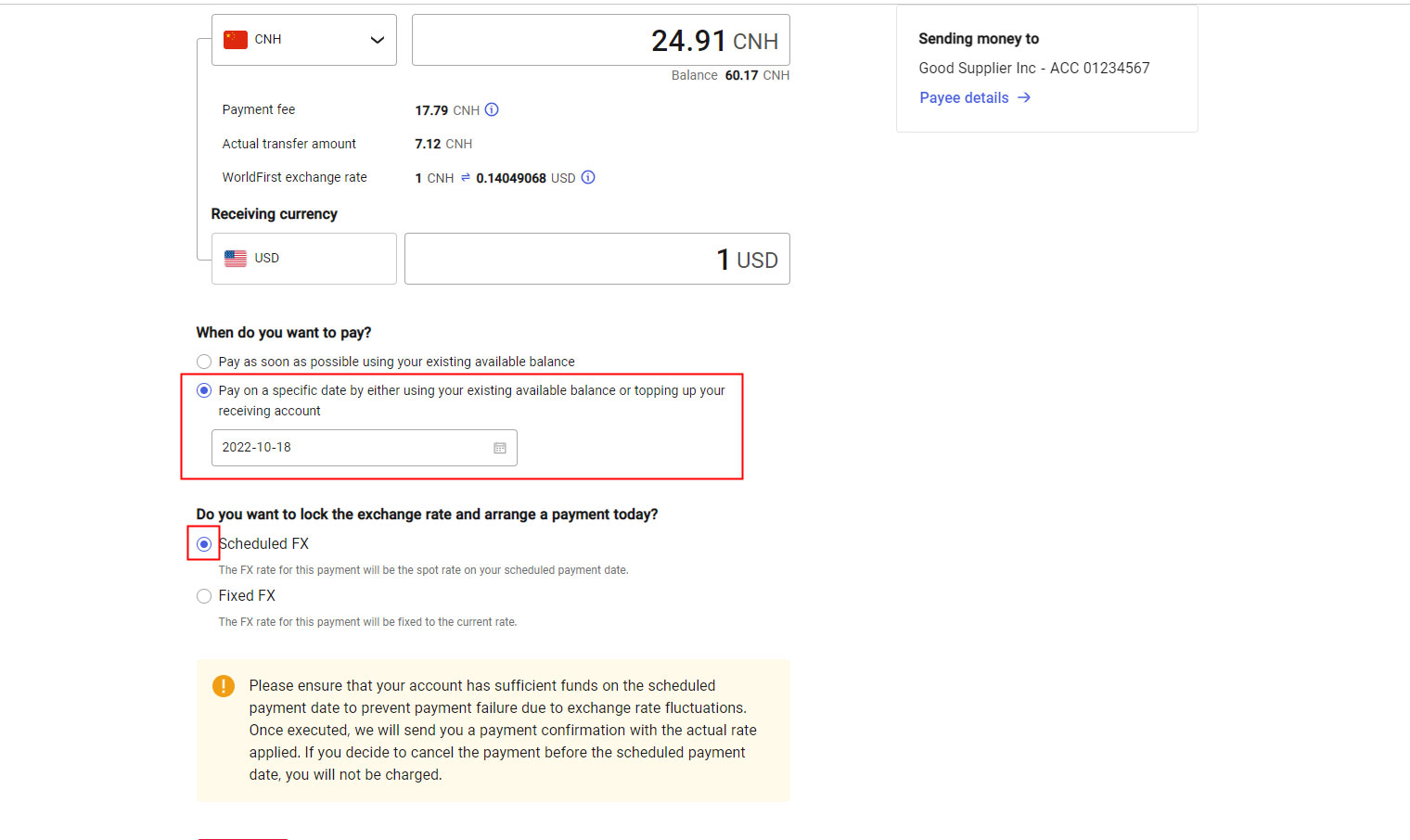The height and width of the screenshot is (840, 1410).
Task: Click the Balance 60.17 CNH text
Action: click(730, 76)
